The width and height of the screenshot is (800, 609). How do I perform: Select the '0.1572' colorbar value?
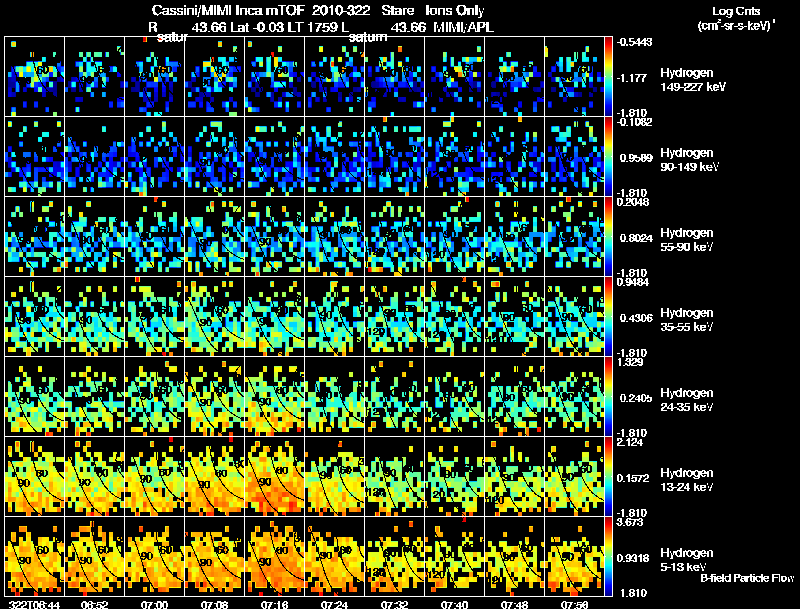(x=636, y=478)
